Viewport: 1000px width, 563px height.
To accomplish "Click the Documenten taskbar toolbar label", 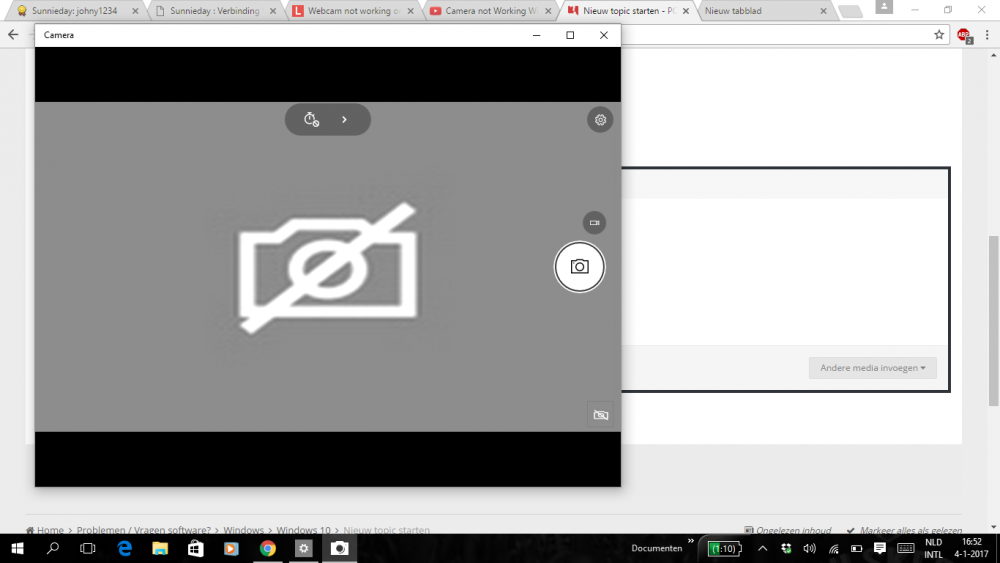I will (657, 548).
